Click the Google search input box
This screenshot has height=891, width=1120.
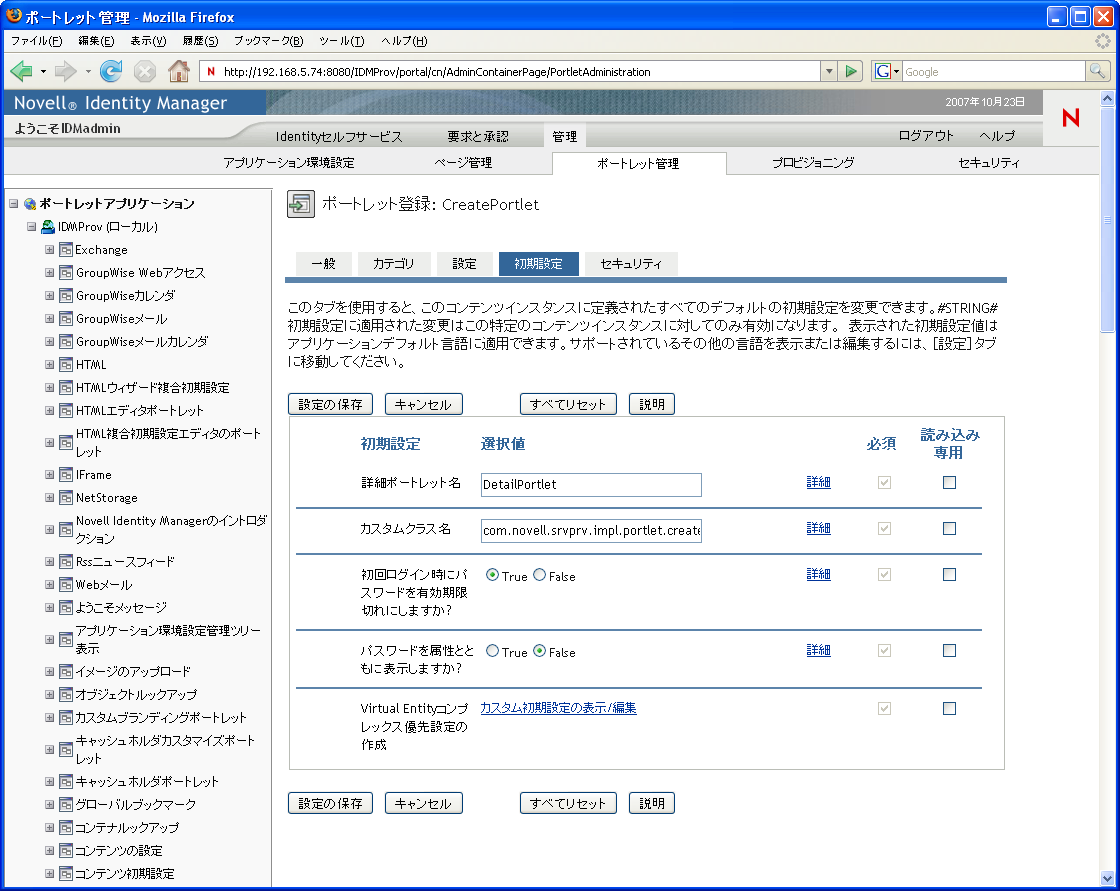[x=994, y=71]
